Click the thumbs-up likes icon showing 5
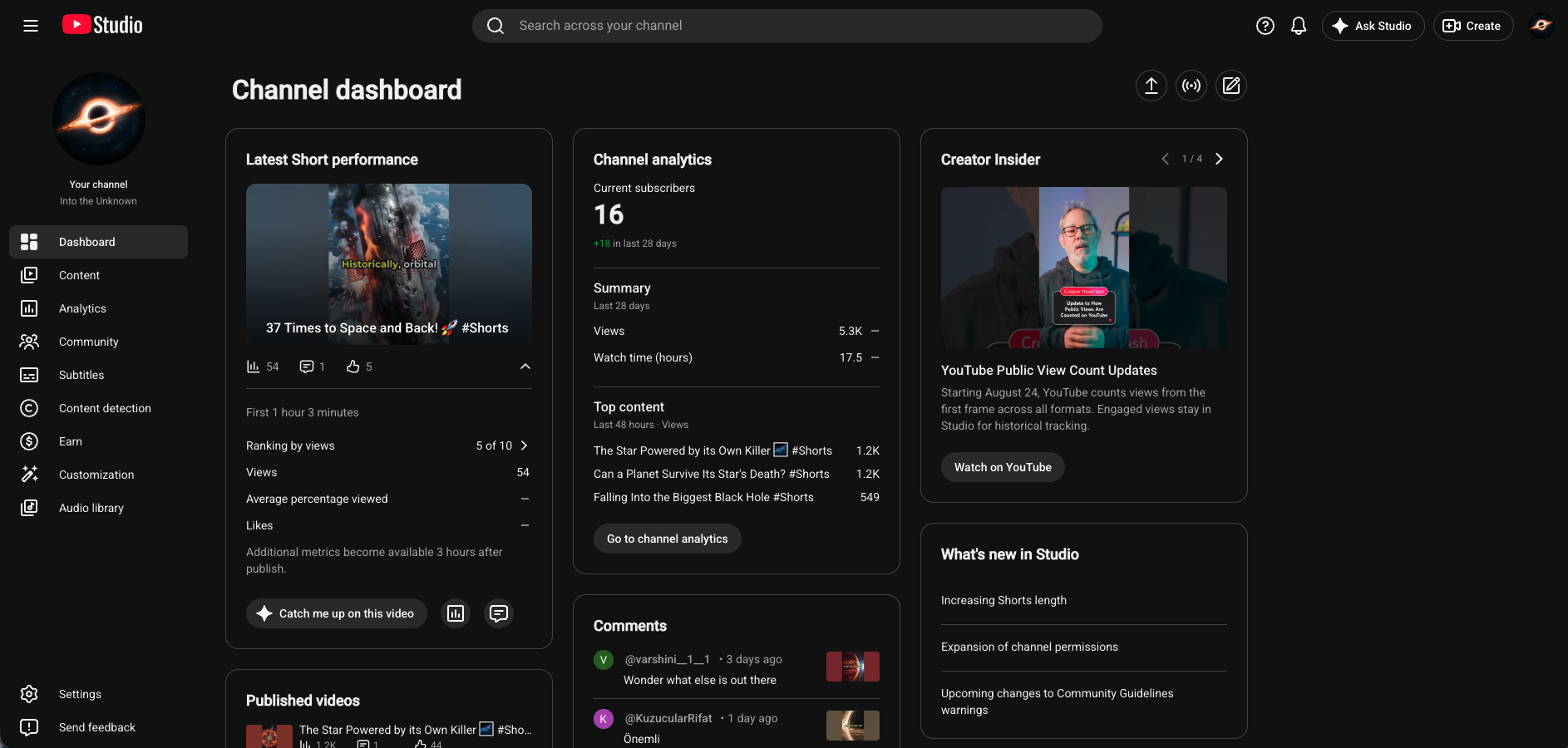 point(359,367)
